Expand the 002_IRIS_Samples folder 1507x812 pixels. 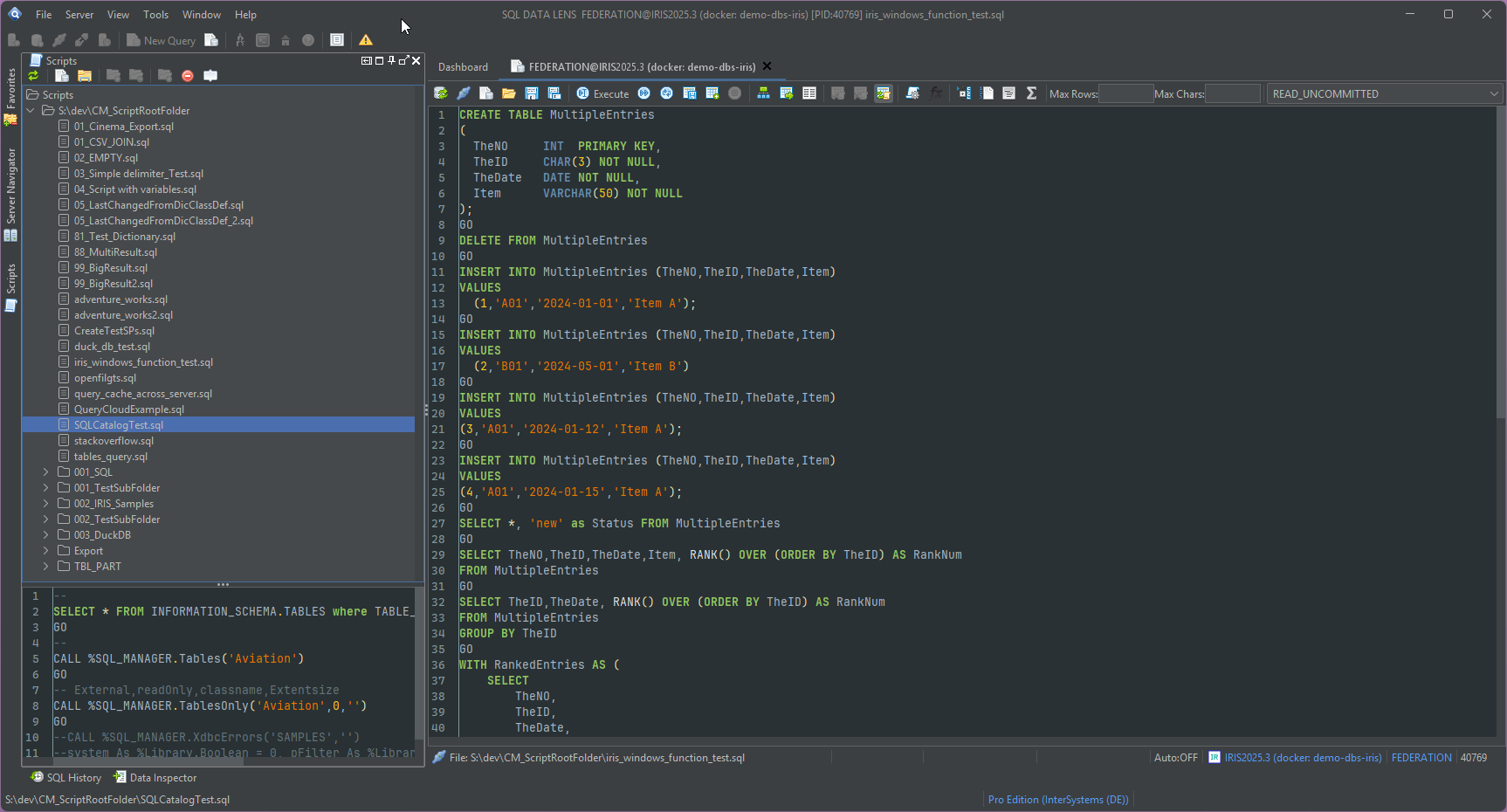click(46, 504)
